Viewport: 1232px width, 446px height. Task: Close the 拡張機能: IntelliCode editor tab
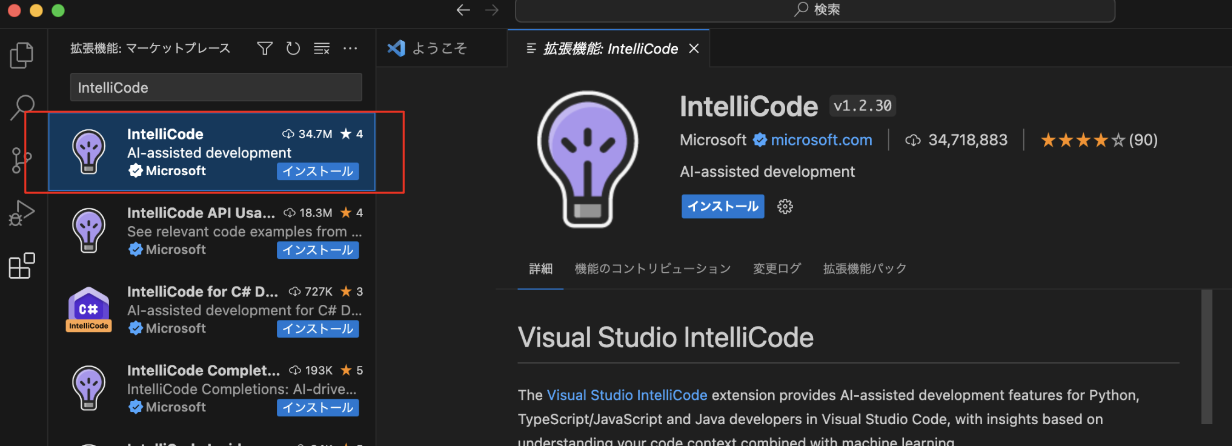[694, 48]
